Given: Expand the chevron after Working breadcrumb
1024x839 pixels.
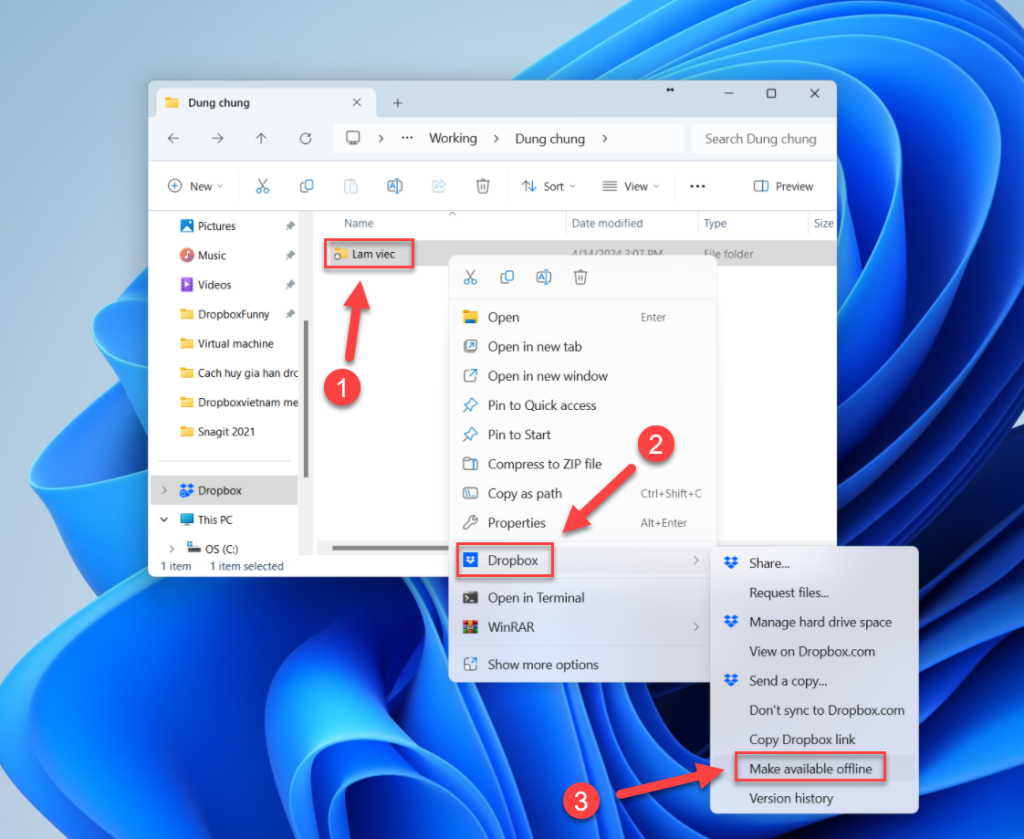Looking at the screenshot, I should tap(496, 138).
